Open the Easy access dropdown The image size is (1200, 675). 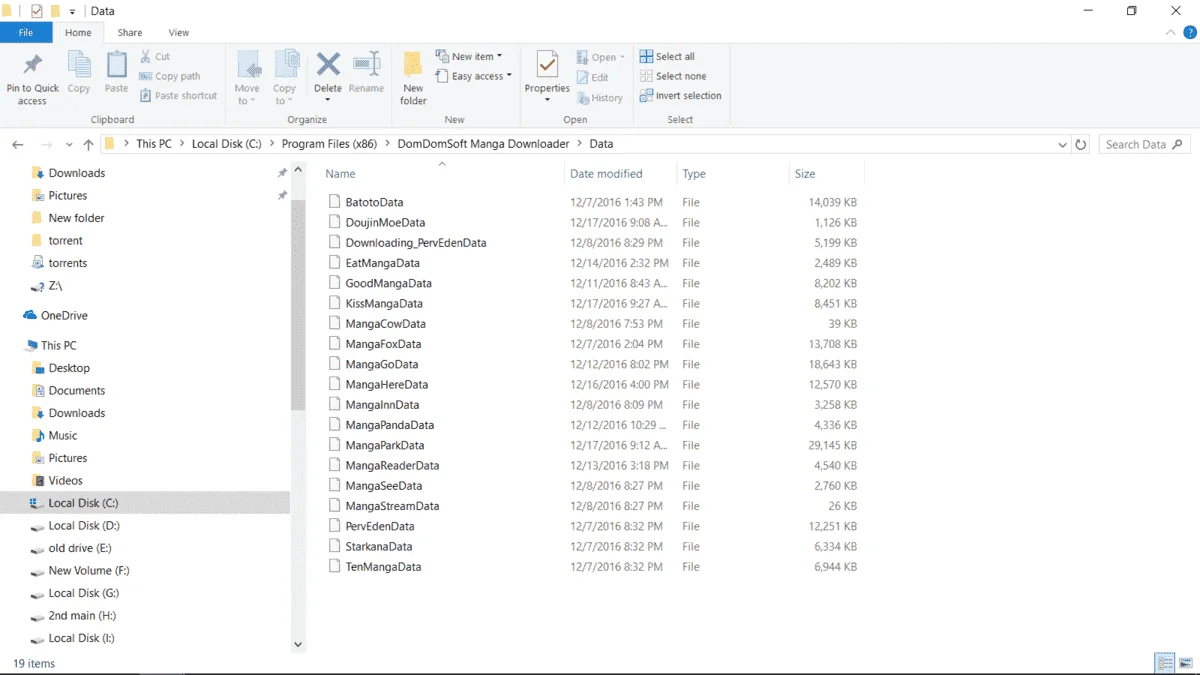(x=473, y=76)
